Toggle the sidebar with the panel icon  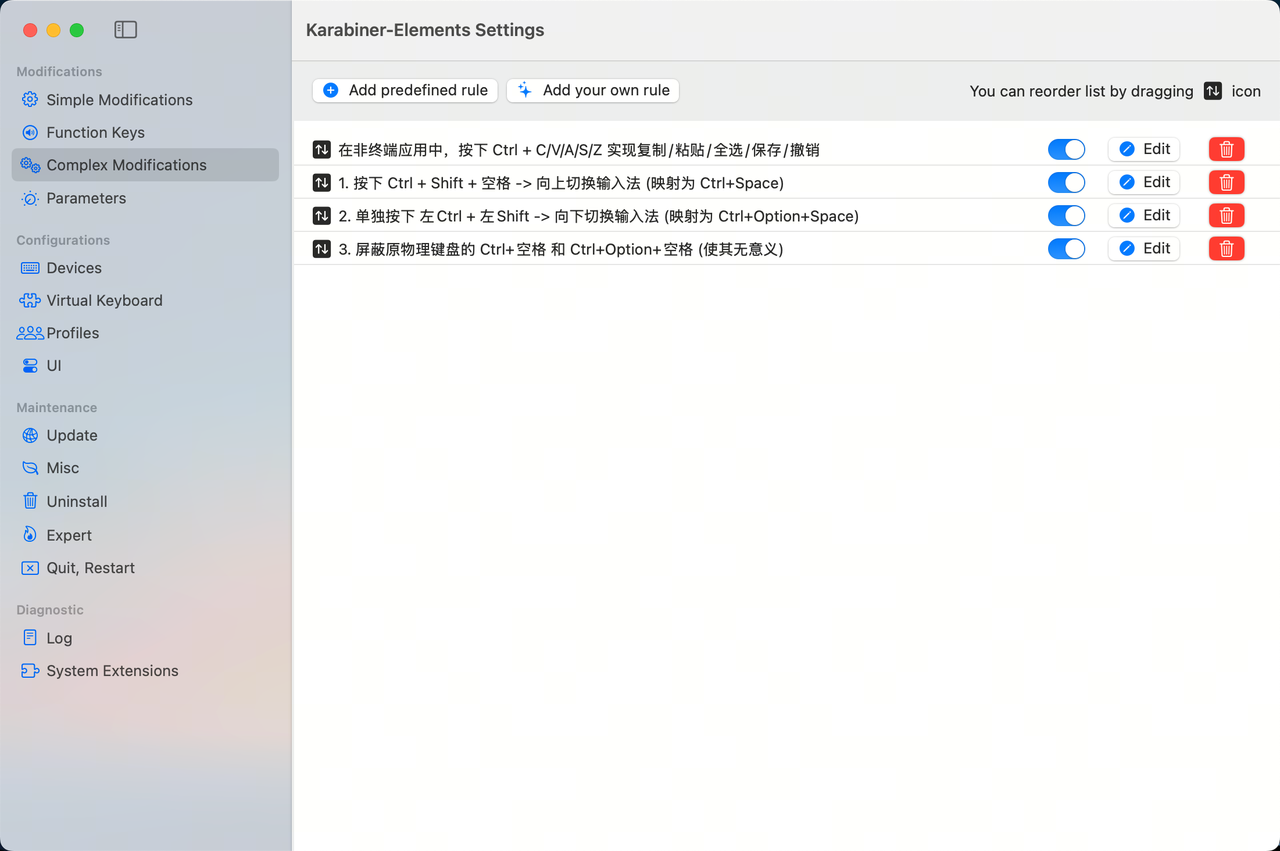tap(125, 30)
